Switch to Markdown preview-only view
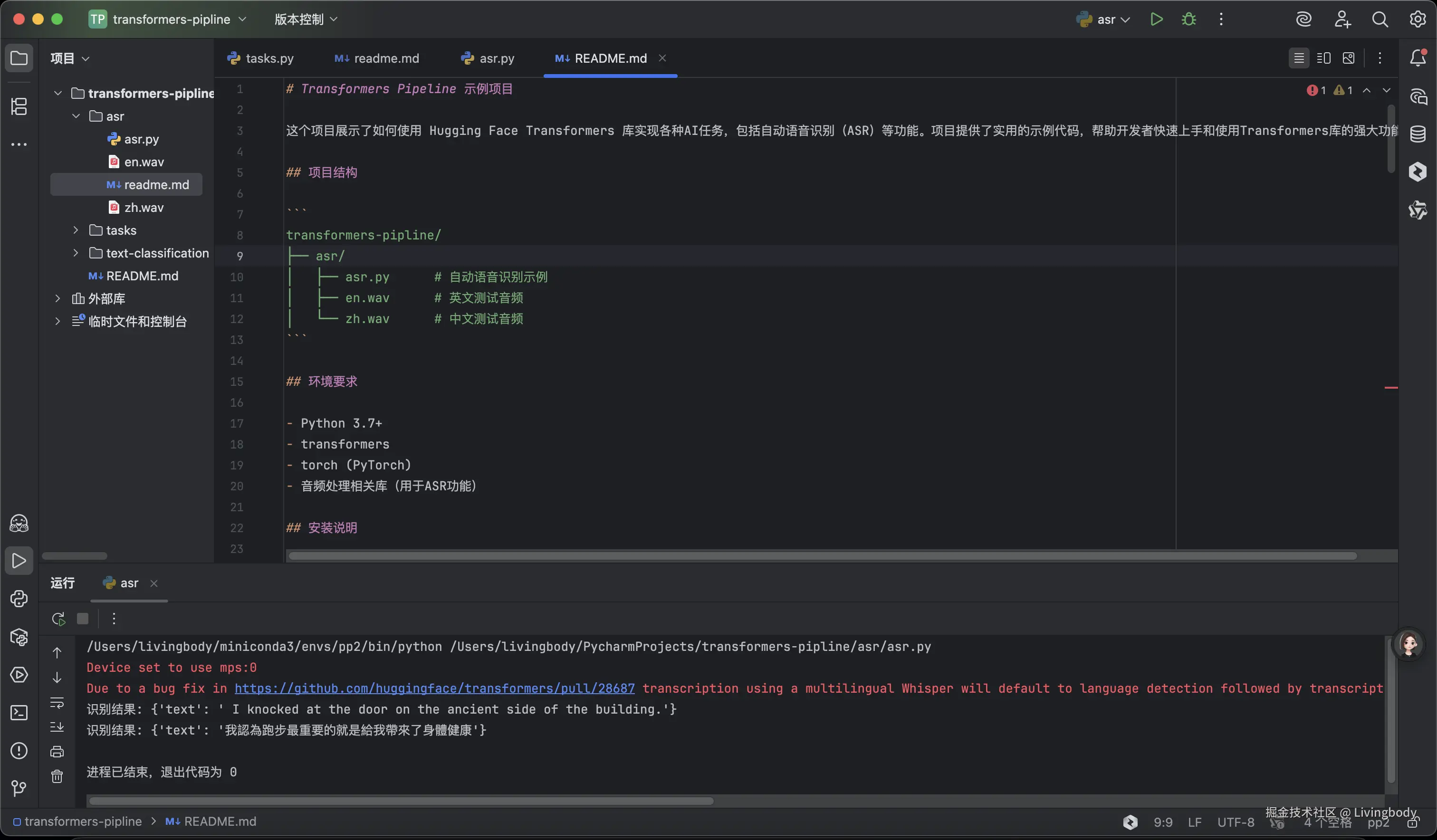 tap(1349, 58)
